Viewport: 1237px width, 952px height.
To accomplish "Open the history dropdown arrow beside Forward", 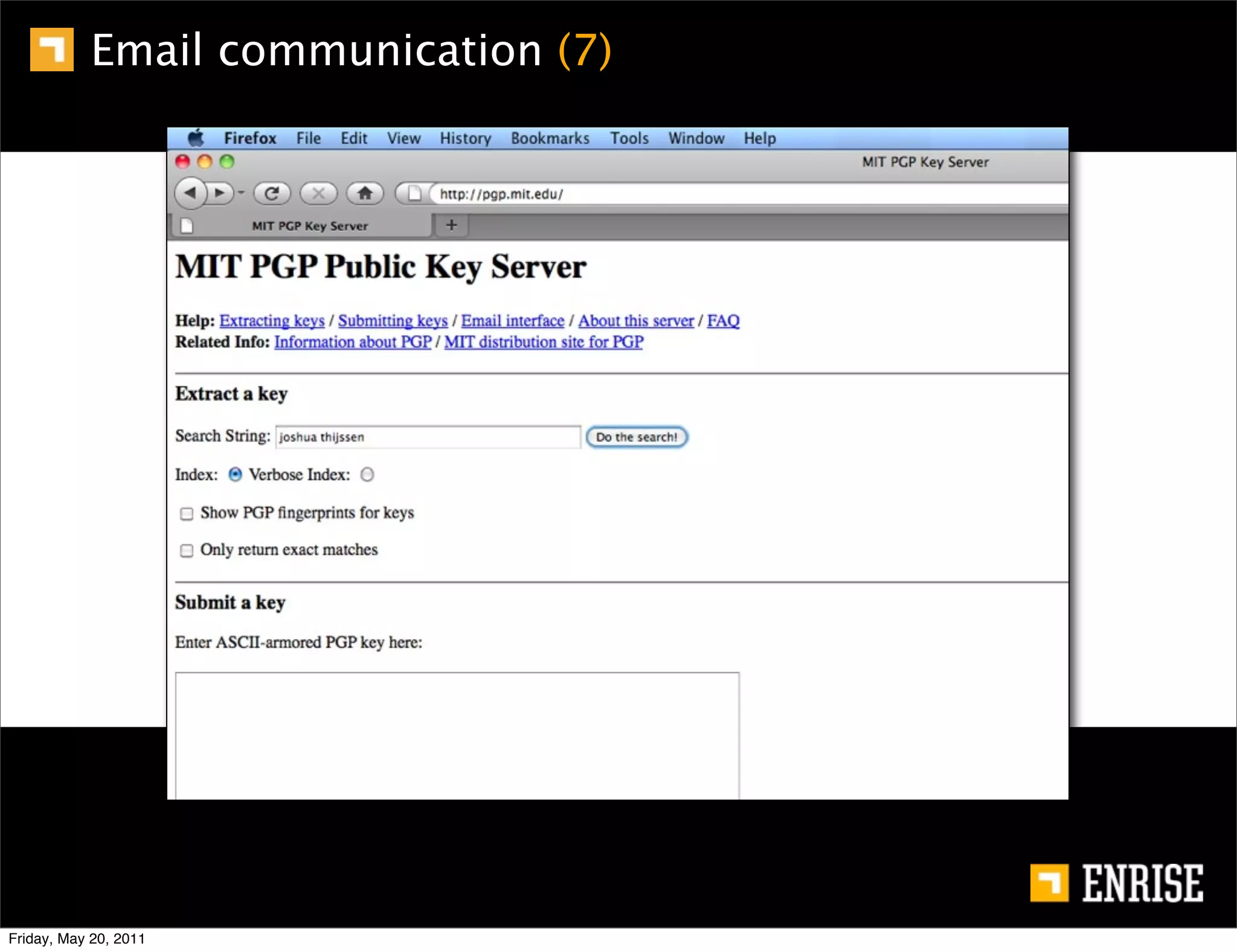I will coord(241,193).
